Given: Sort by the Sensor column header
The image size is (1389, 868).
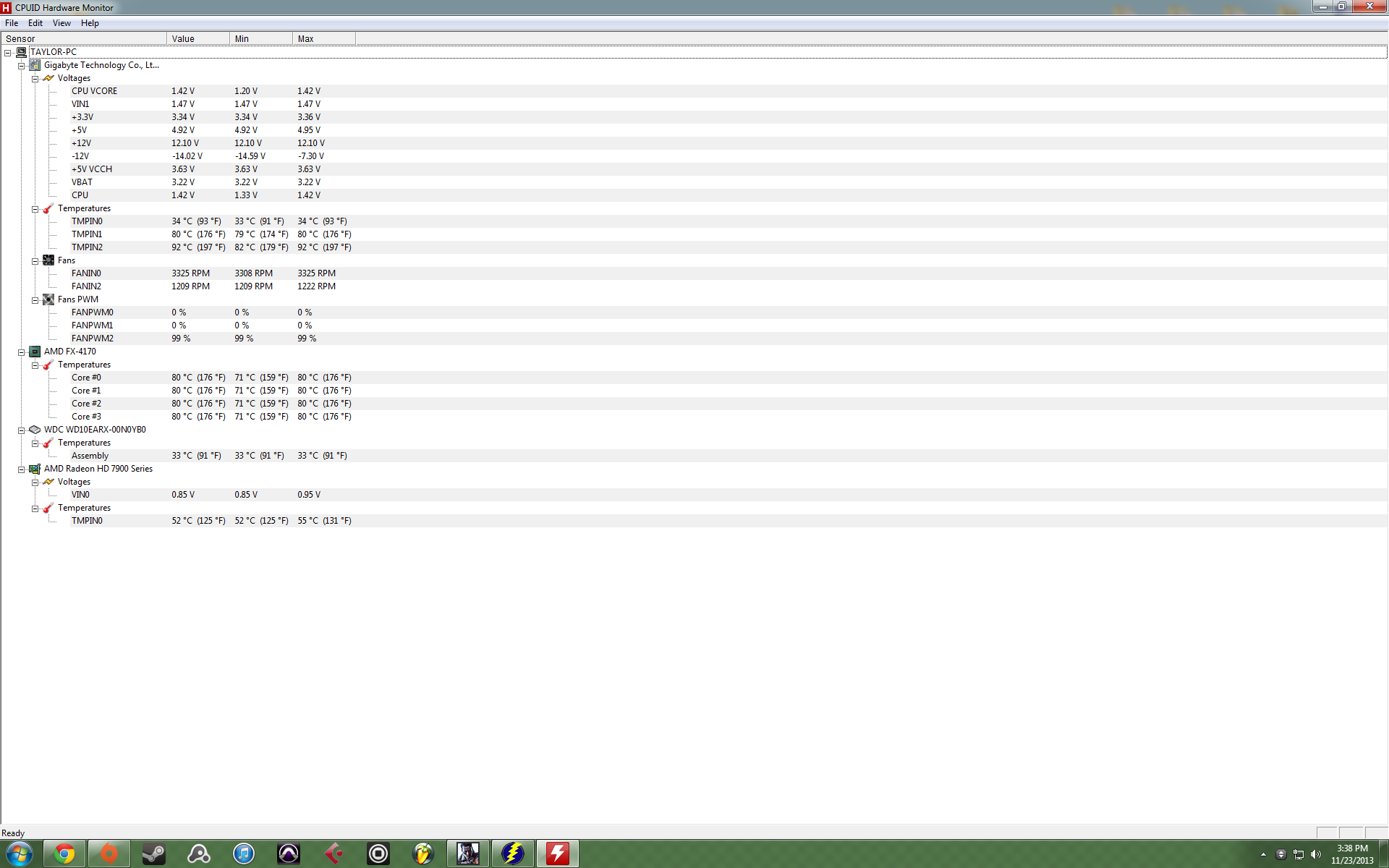Looking at the screenshot, I should [84, 38].
